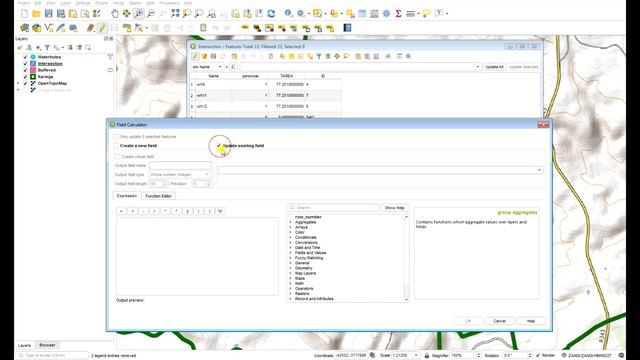
Task: Click the Zoom Full extent icon
Action: coord(175,13)
